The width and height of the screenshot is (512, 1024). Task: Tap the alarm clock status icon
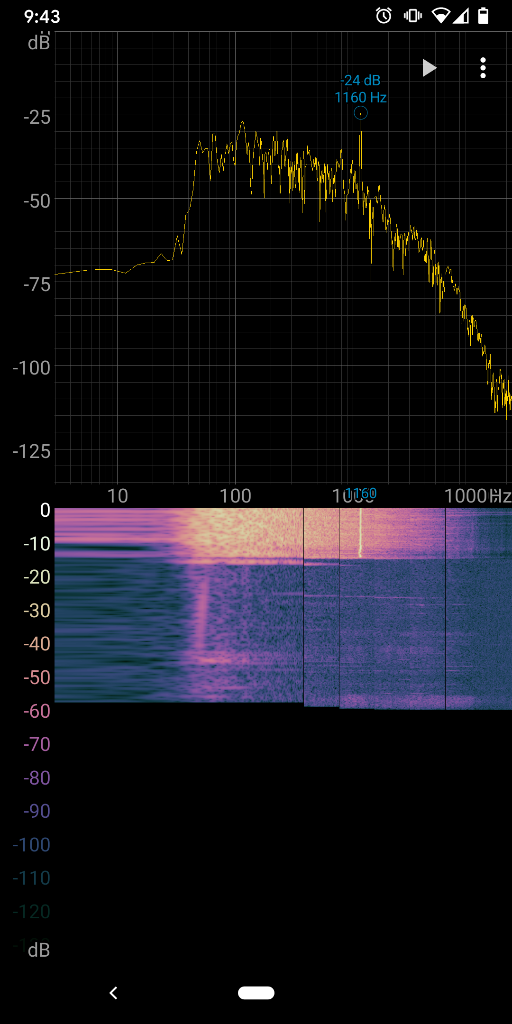point(384,16)
